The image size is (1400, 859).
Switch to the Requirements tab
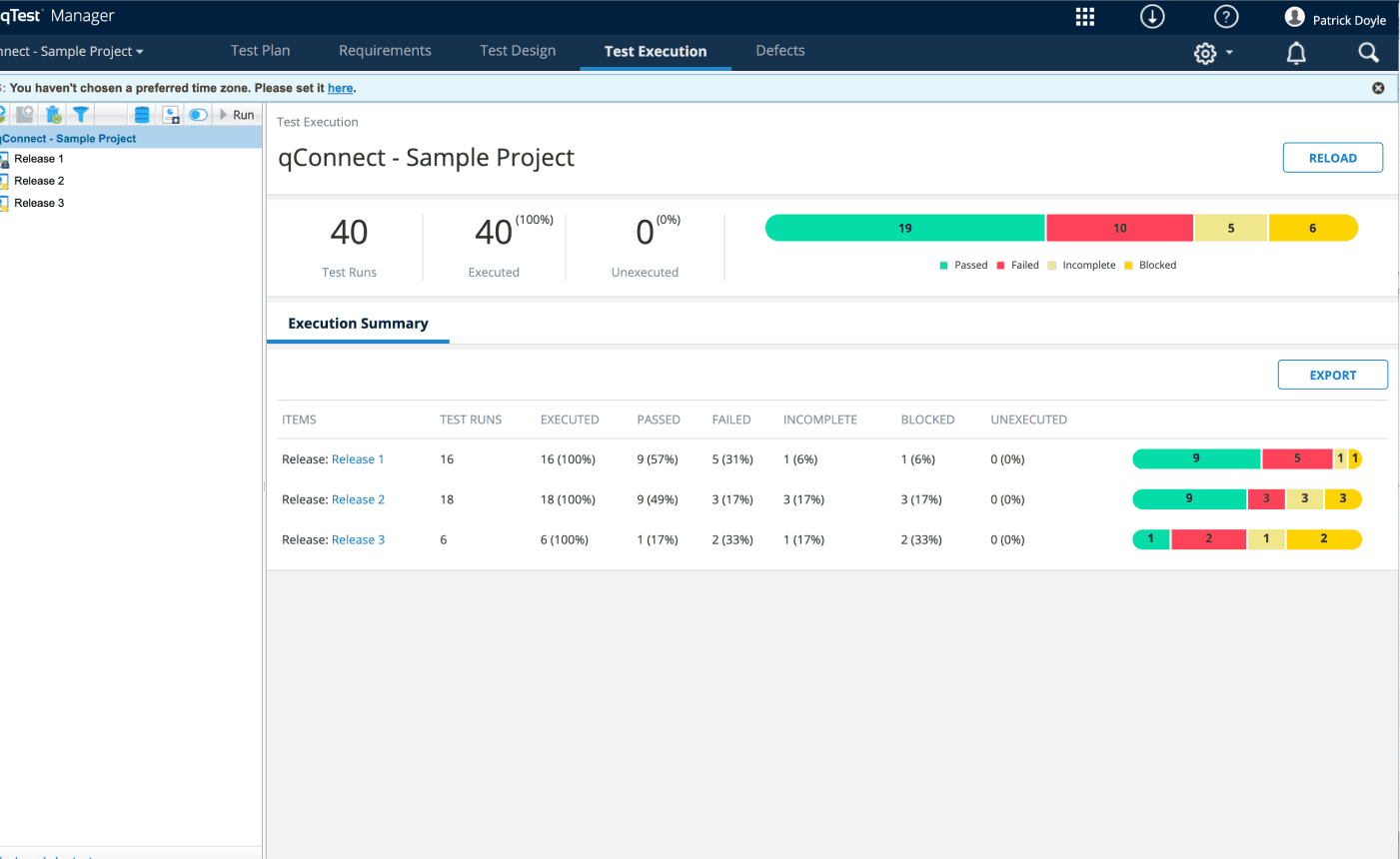pyautogui.click(x=385, y=51)
